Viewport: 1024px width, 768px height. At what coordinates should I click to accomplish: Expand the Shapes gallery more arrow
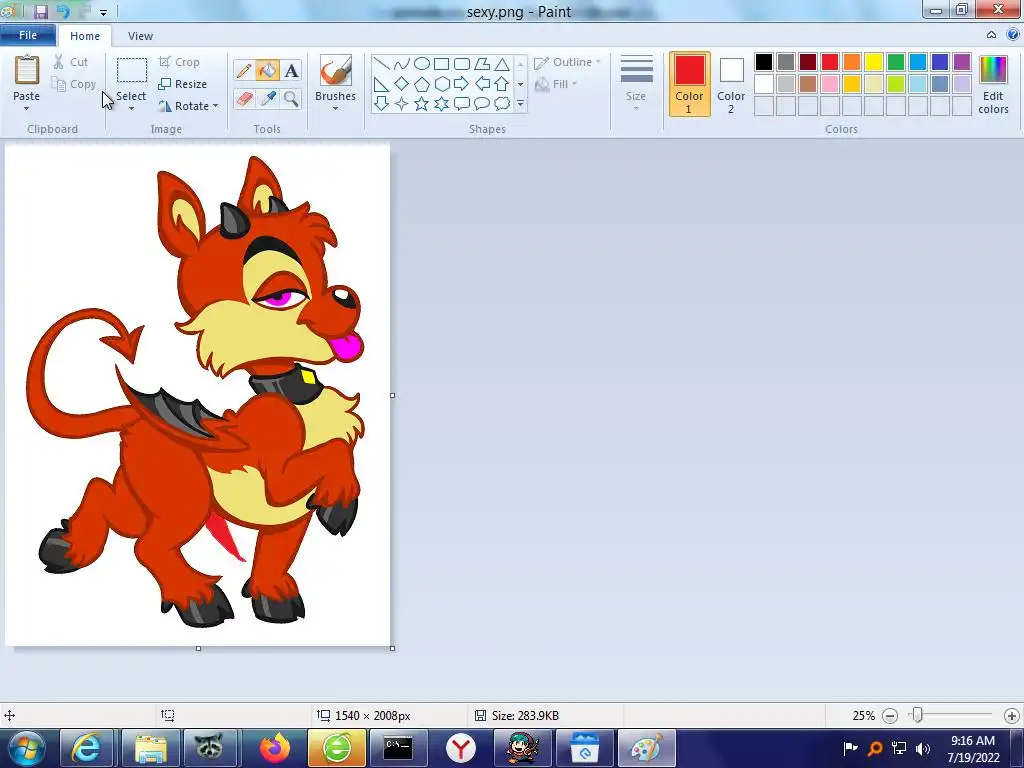click(x=520, y=103)
